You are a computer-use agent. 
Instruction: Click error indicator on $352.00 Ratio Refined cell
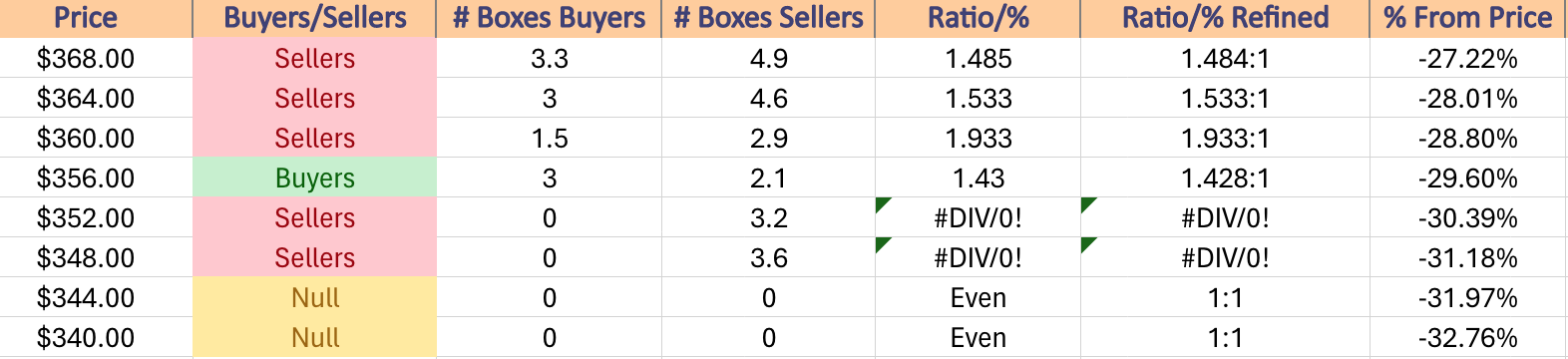coord(1087,204)
